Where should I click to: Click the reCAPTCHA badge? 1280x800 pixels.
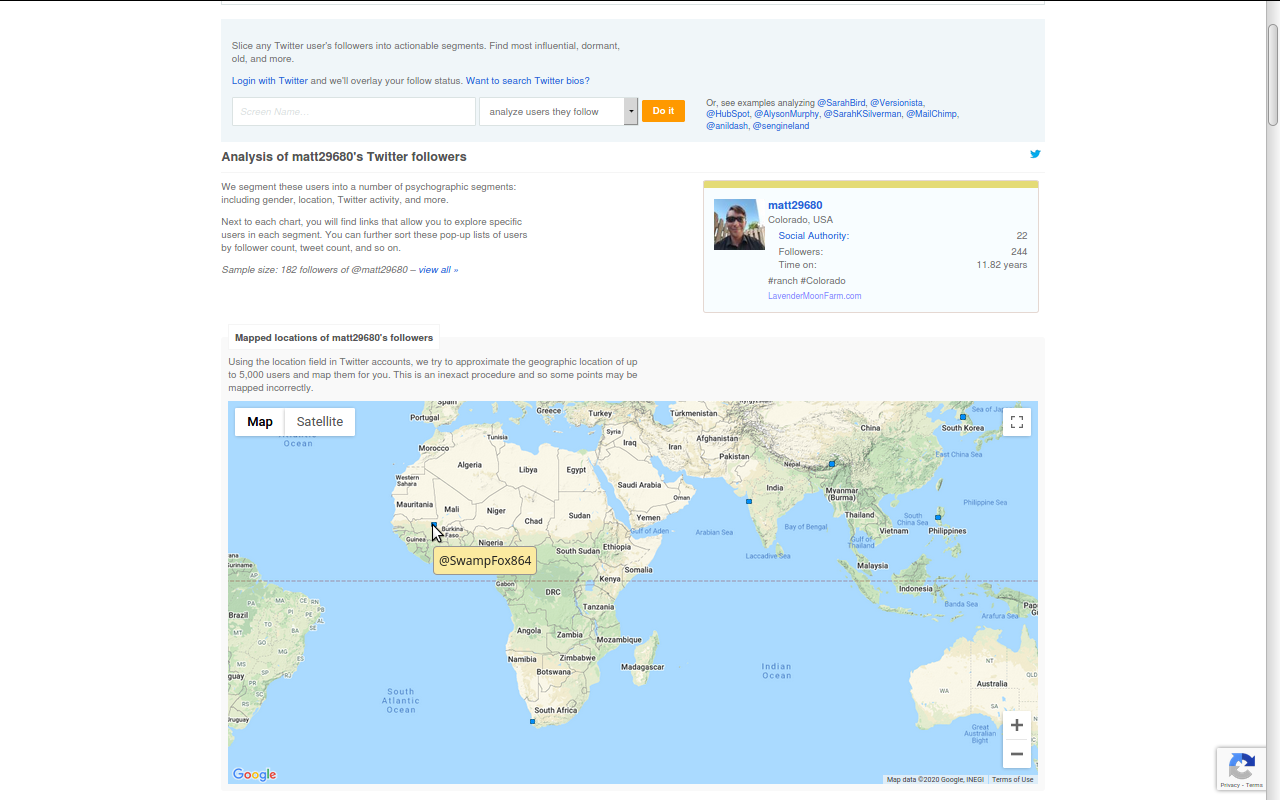coord(1241,770)
